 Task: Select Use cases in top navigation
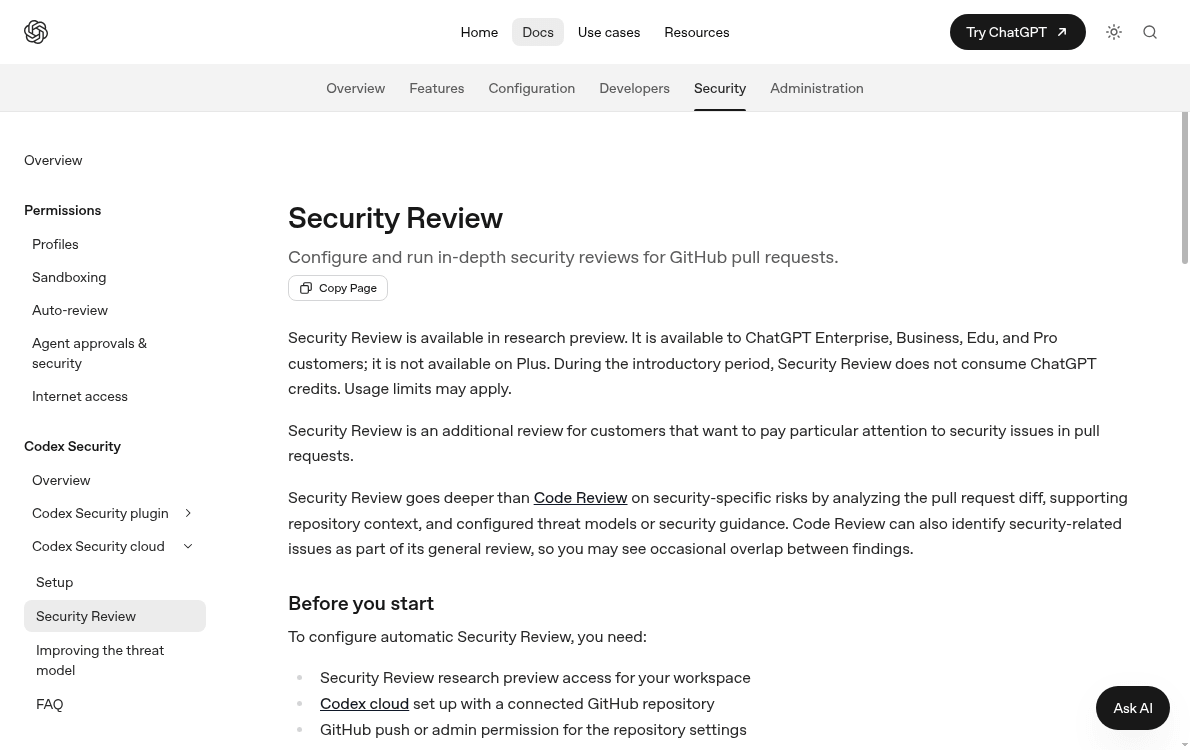(x=609, y=32)
